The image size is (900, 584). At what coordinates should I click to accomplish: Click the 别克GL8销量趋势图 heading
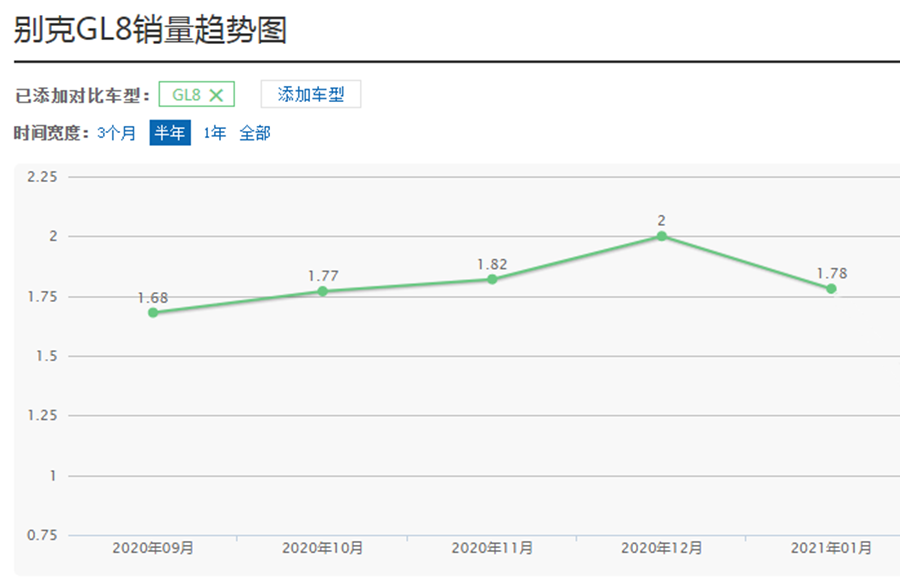[150, 30]
